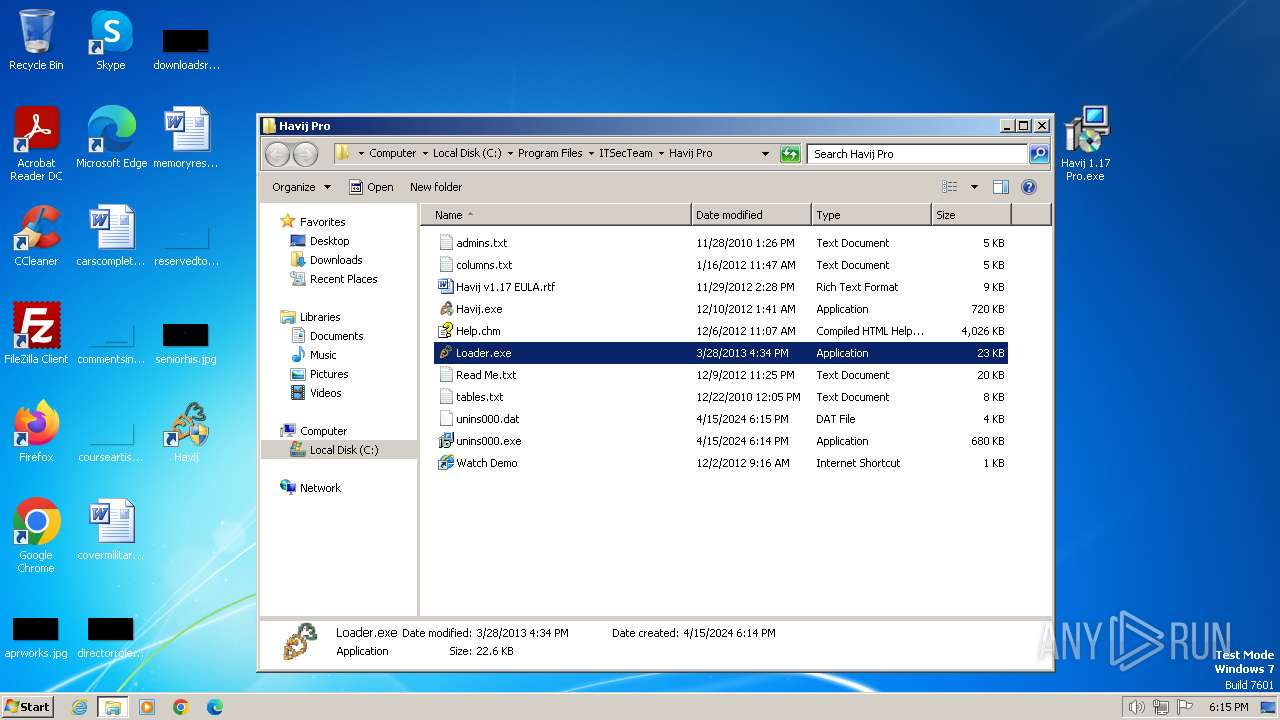
Task: Expand the ITSecTeam breadcrumb arrow
Action: tap(660, 154)
